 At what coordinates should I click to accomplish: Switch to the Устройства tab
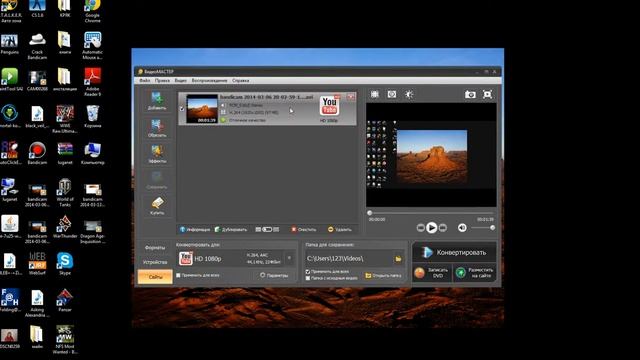click(x=155, y=262)
